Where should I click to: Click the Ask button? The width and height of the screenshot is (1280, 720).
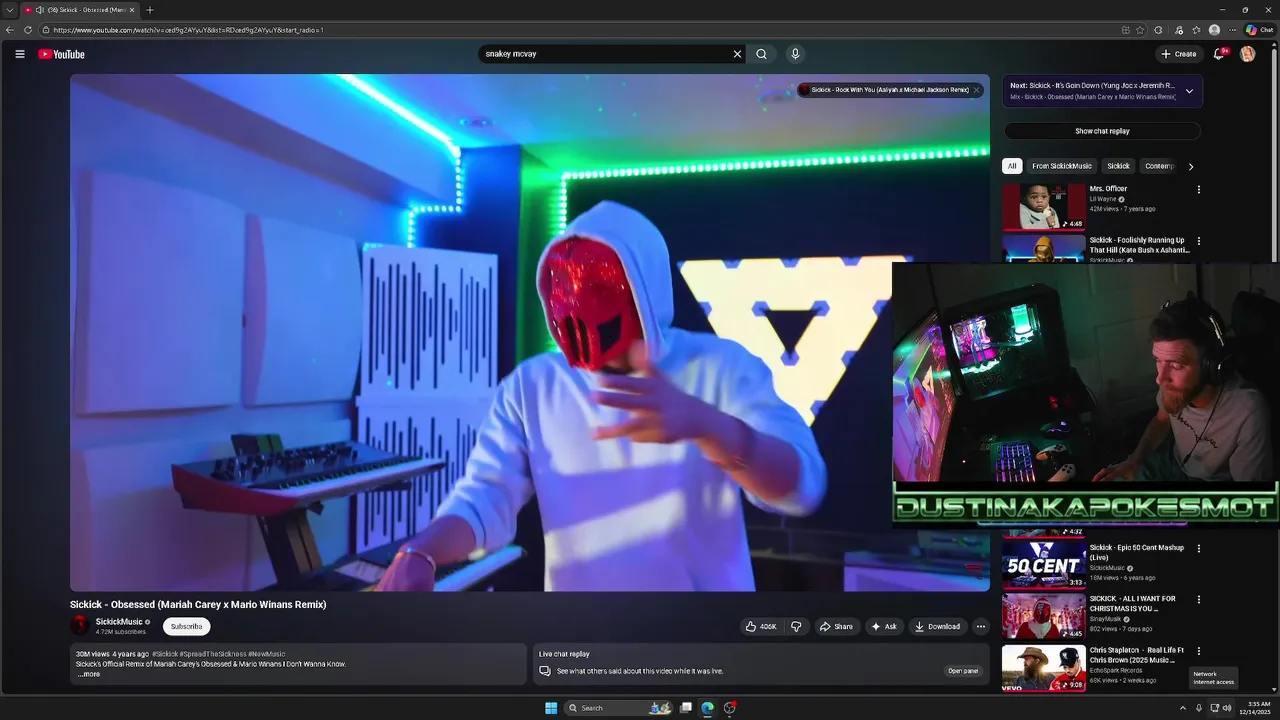pyautogui.click(x=884, y=627)
